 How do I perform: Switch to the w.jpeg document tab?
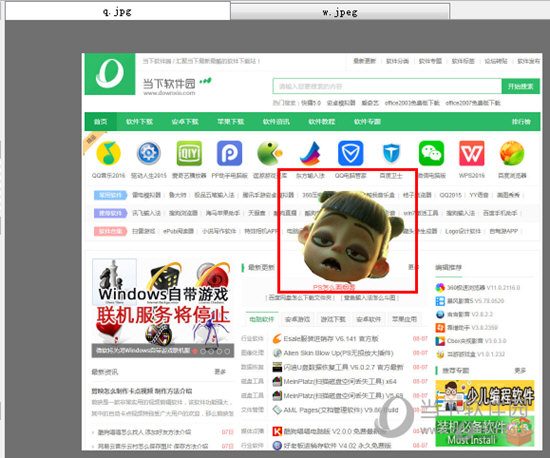(340, 12)
